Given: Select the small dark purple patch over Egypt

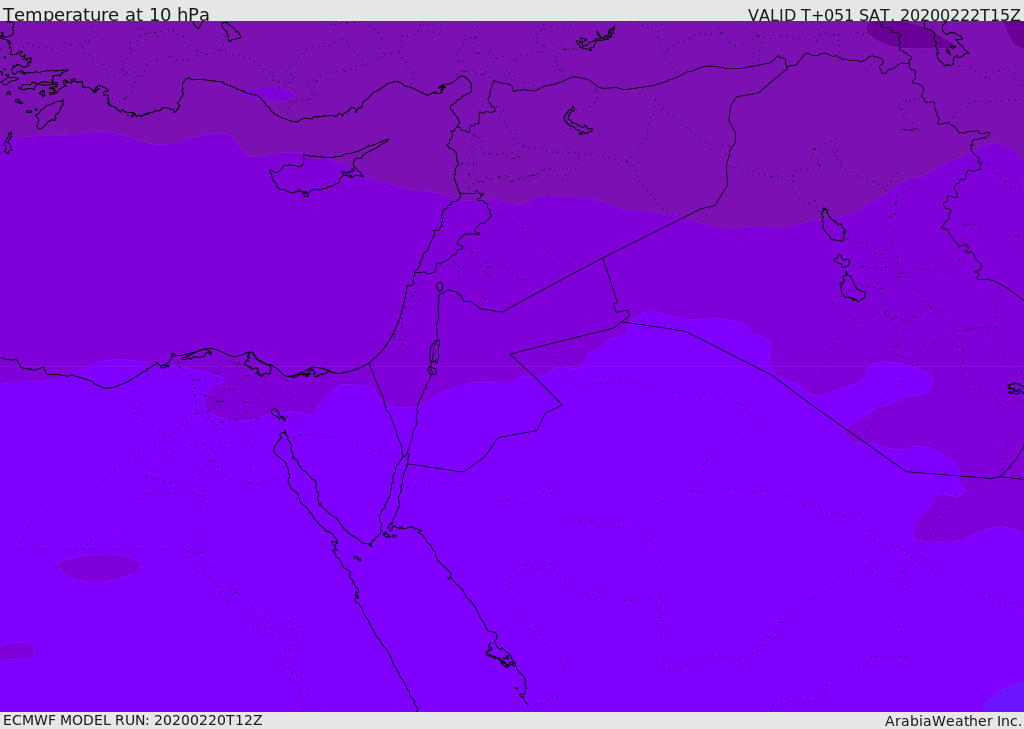Looking at the screenshot, I should [x=98, y=567].
